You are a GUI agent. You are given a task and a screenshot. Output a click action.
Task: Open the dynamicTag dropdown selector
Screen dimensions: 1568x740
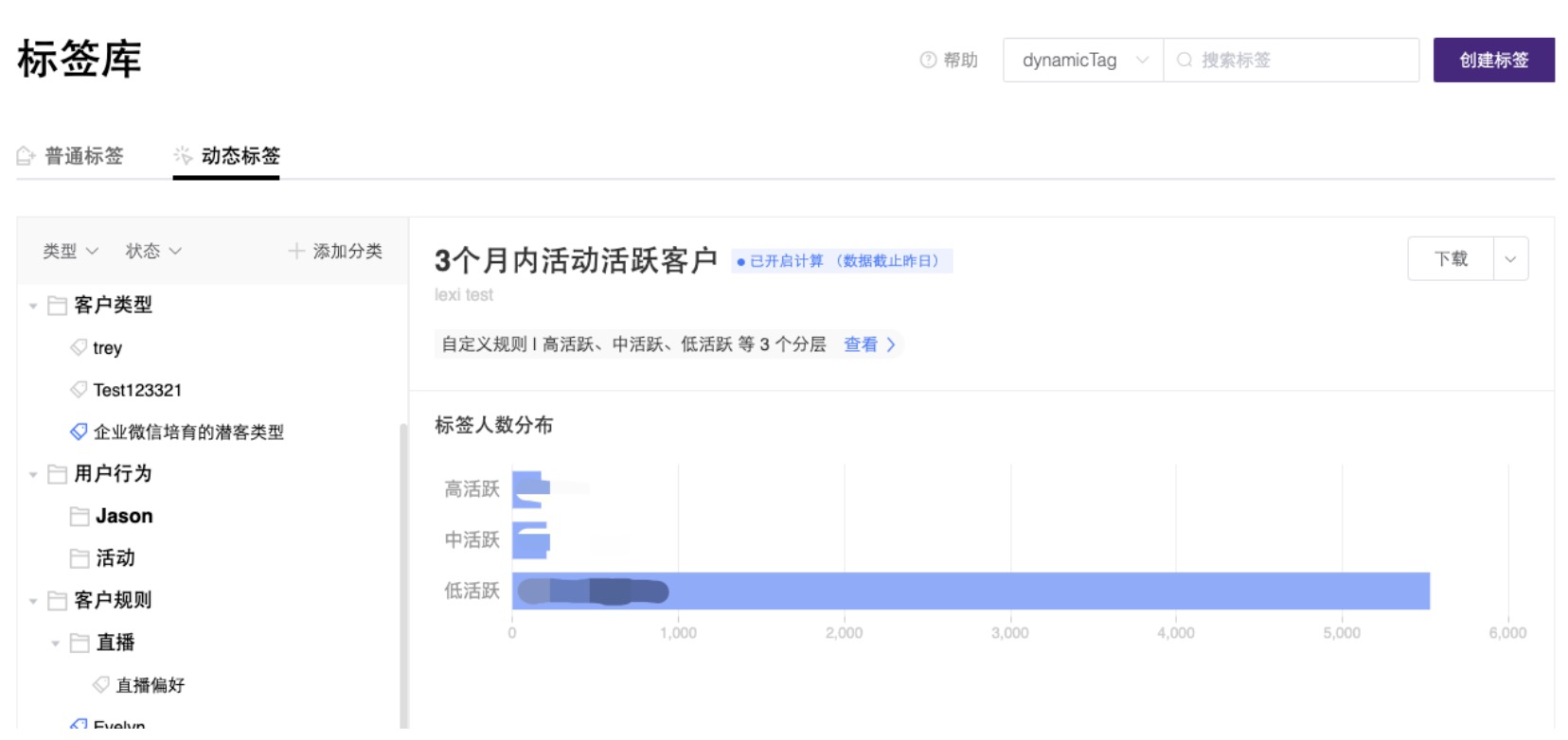pyautogui.click(x=1082, y=60)
